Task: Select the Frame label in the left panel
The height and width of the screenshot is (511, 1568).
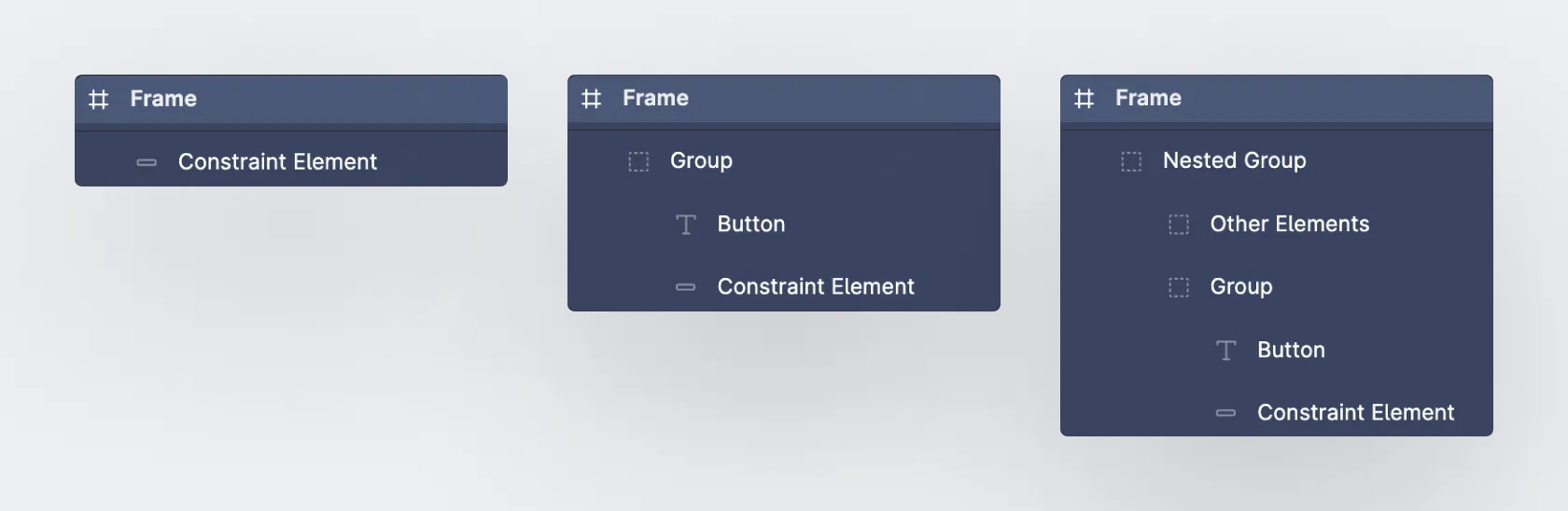Action: point(163,99)
